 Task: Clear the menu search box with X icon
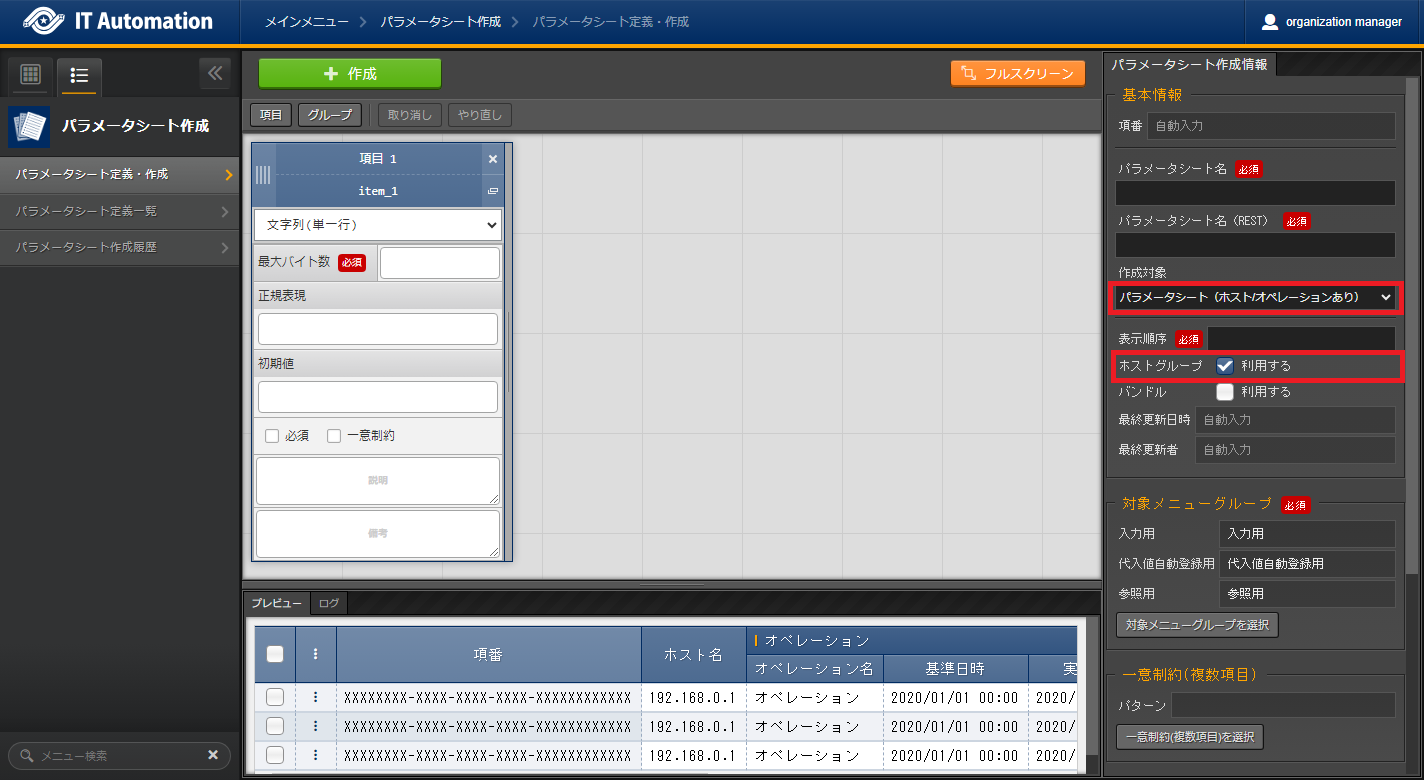point(213,756)
